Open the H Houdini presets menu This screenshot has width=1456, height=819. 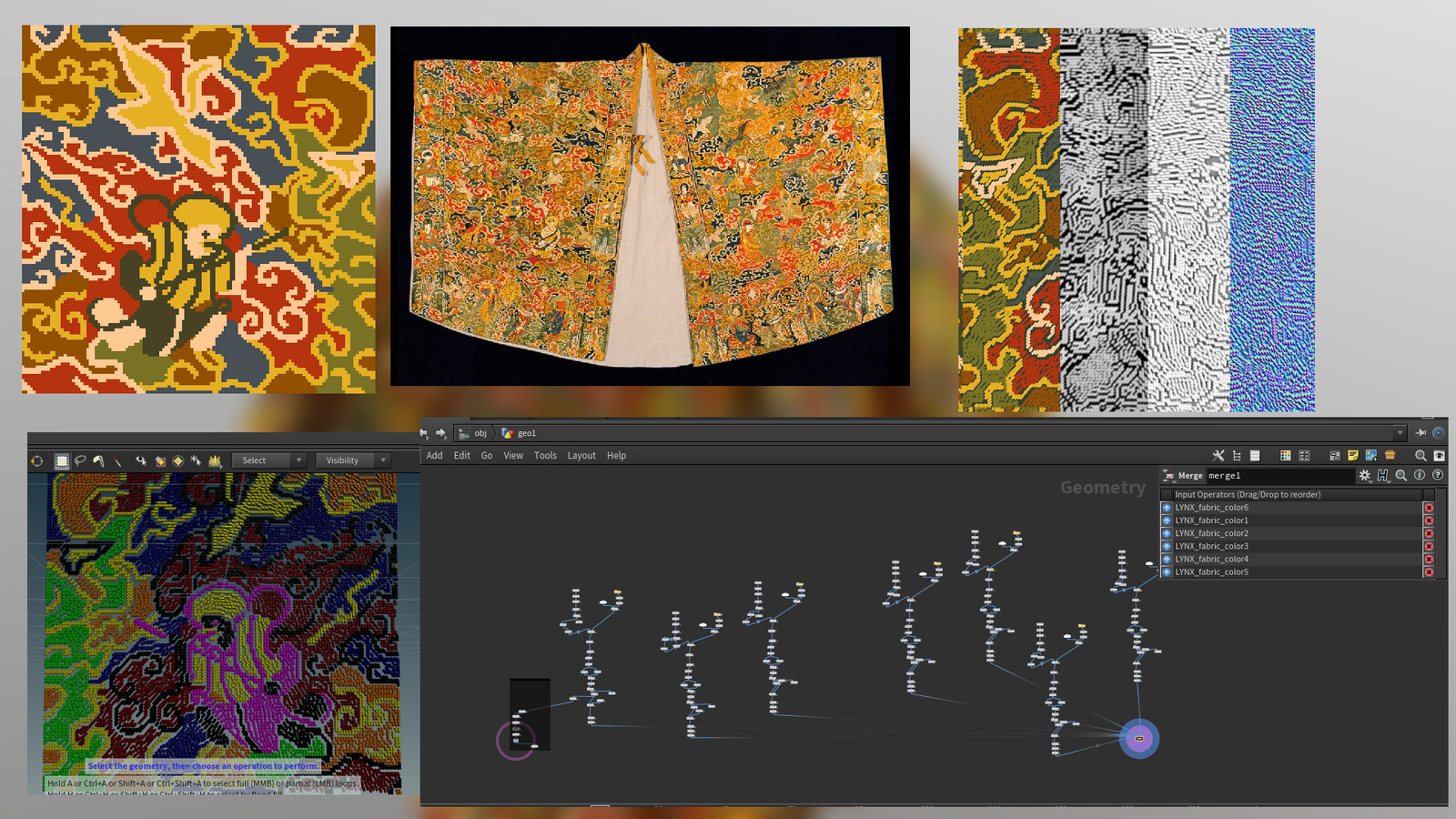[x=1383, y=475]
